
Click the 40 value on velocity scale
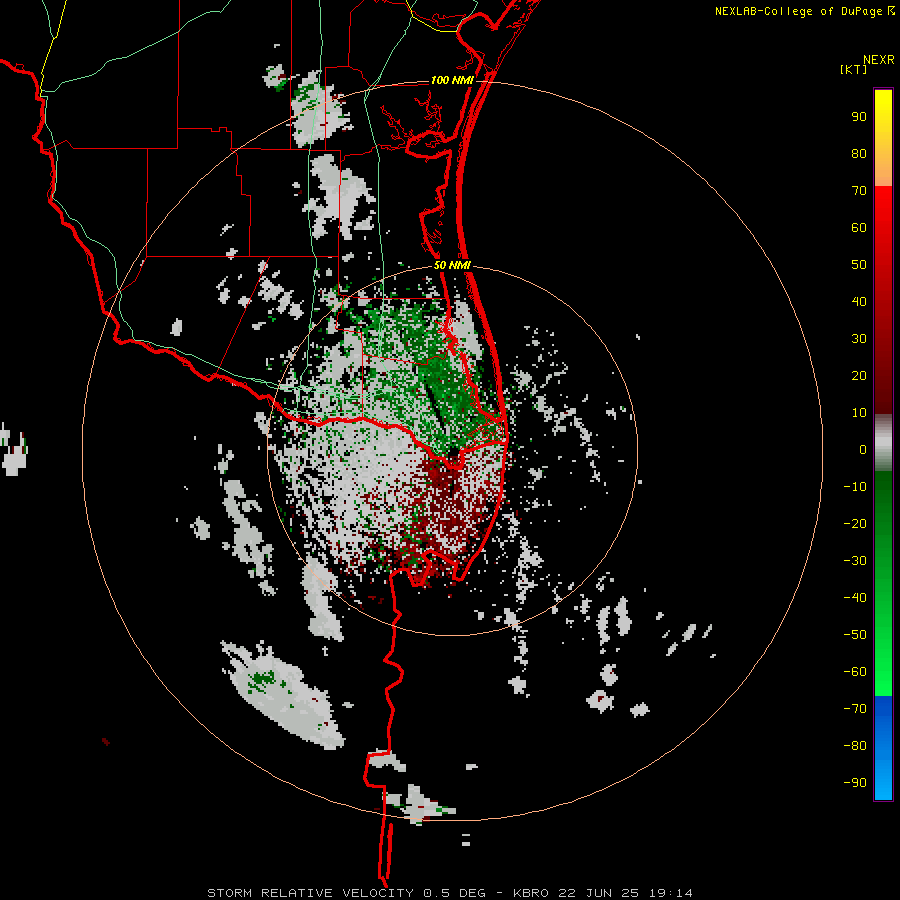859,301
